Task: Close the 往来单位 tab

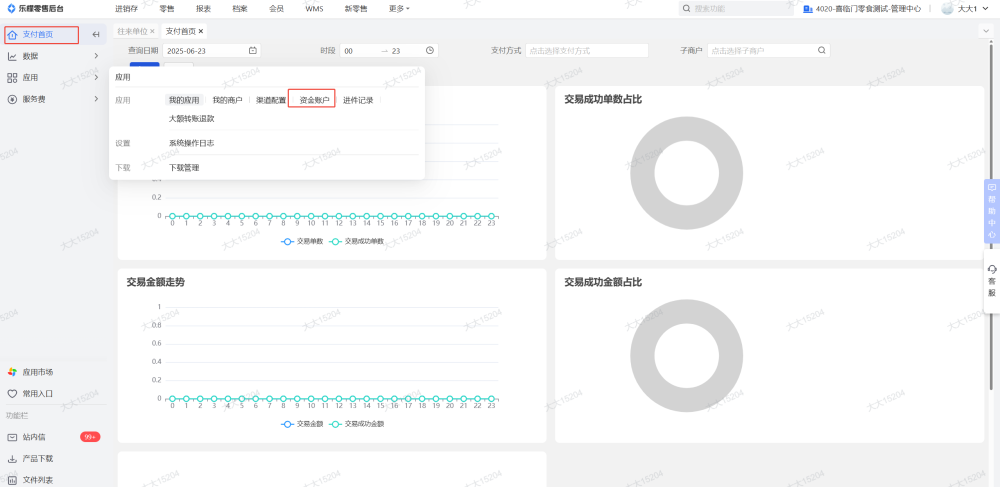Action: coord(152,31)
